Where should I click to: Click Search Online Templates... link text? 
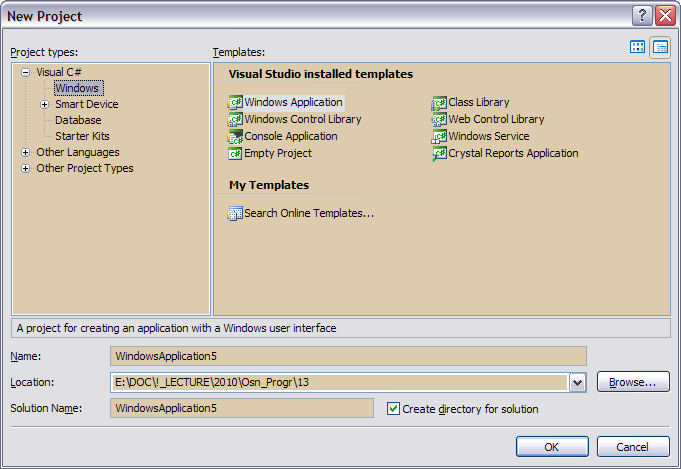pos(309,213)
